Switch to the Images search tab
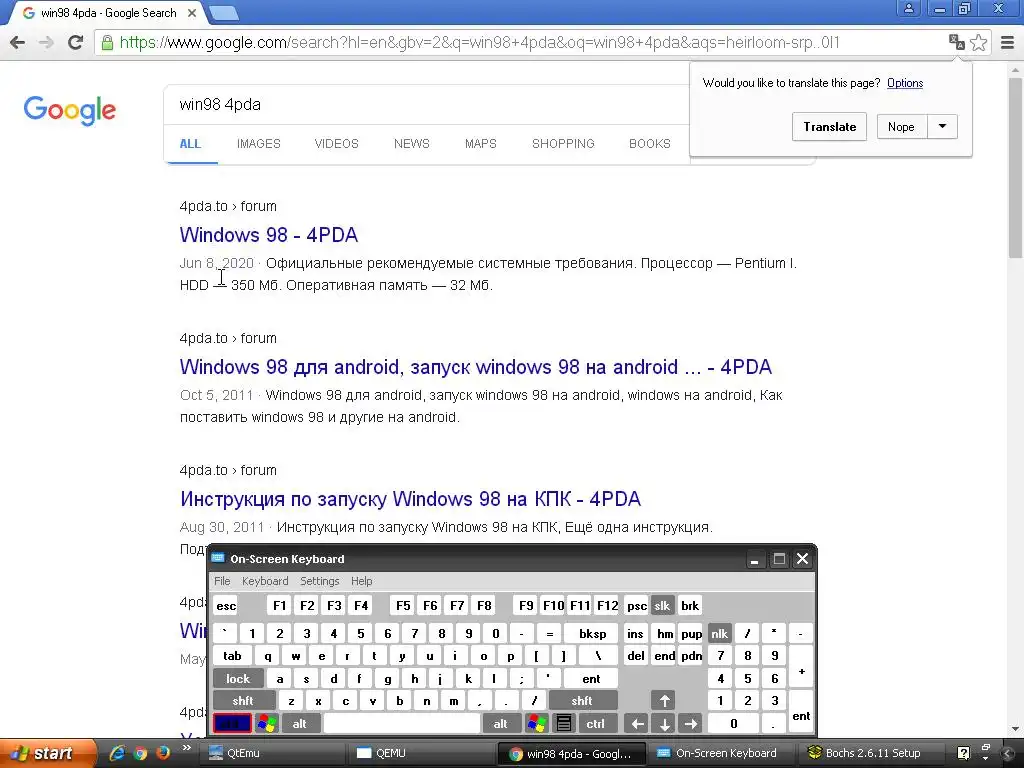This screenshot has width=1024, height=768. click(x=259, y=144)
